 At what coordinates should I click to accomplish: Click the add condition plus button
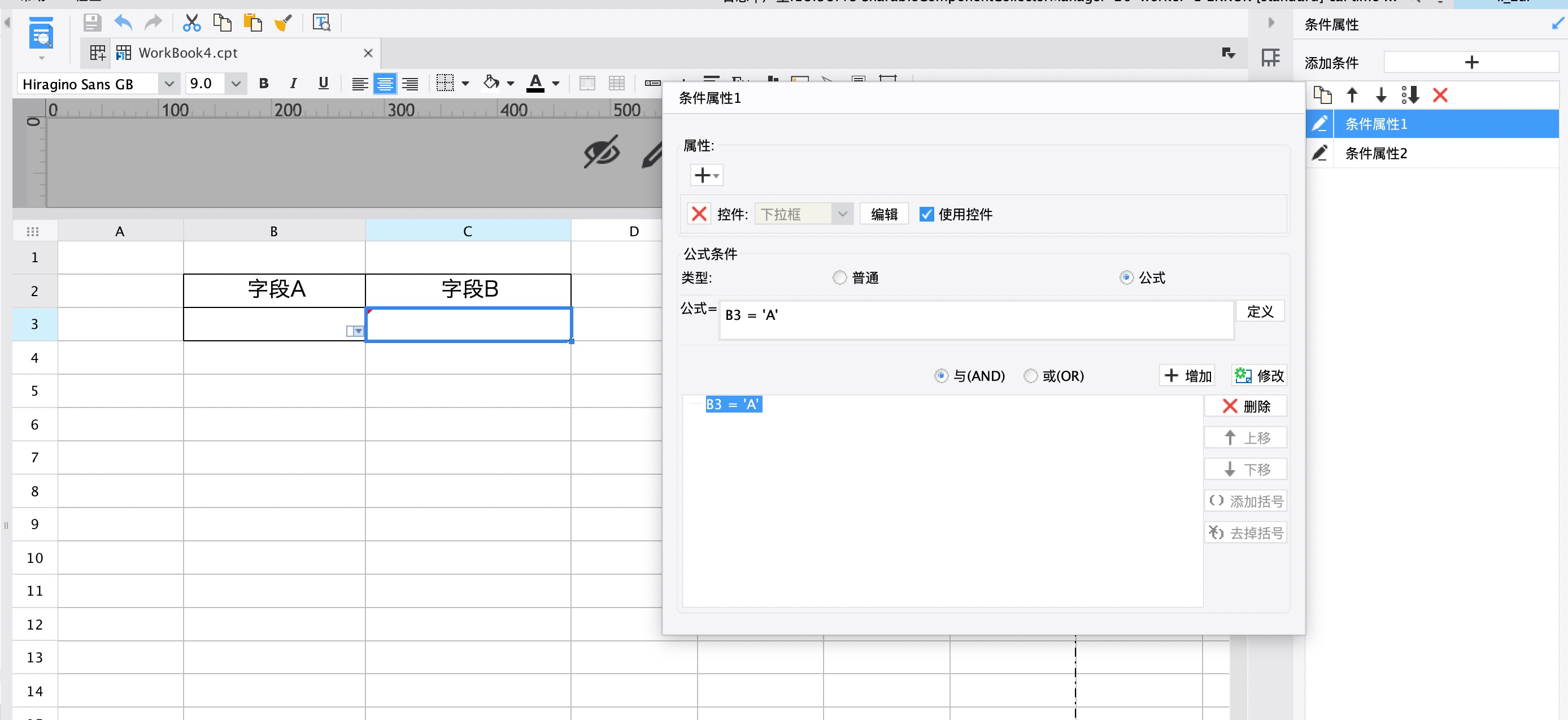(x=1471, y=62)
